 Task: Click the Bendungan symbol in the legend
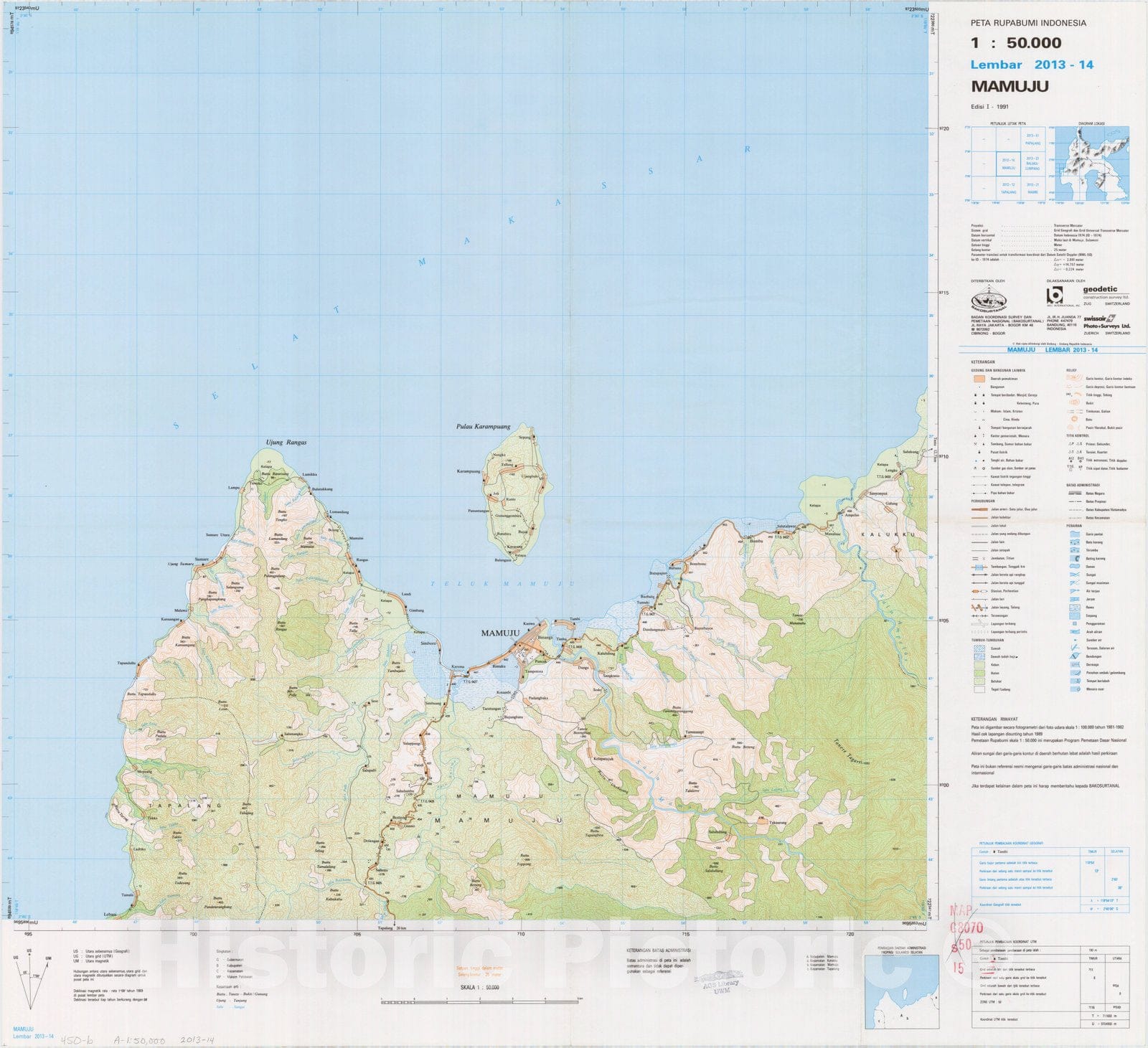click(x=1073, y=656)
